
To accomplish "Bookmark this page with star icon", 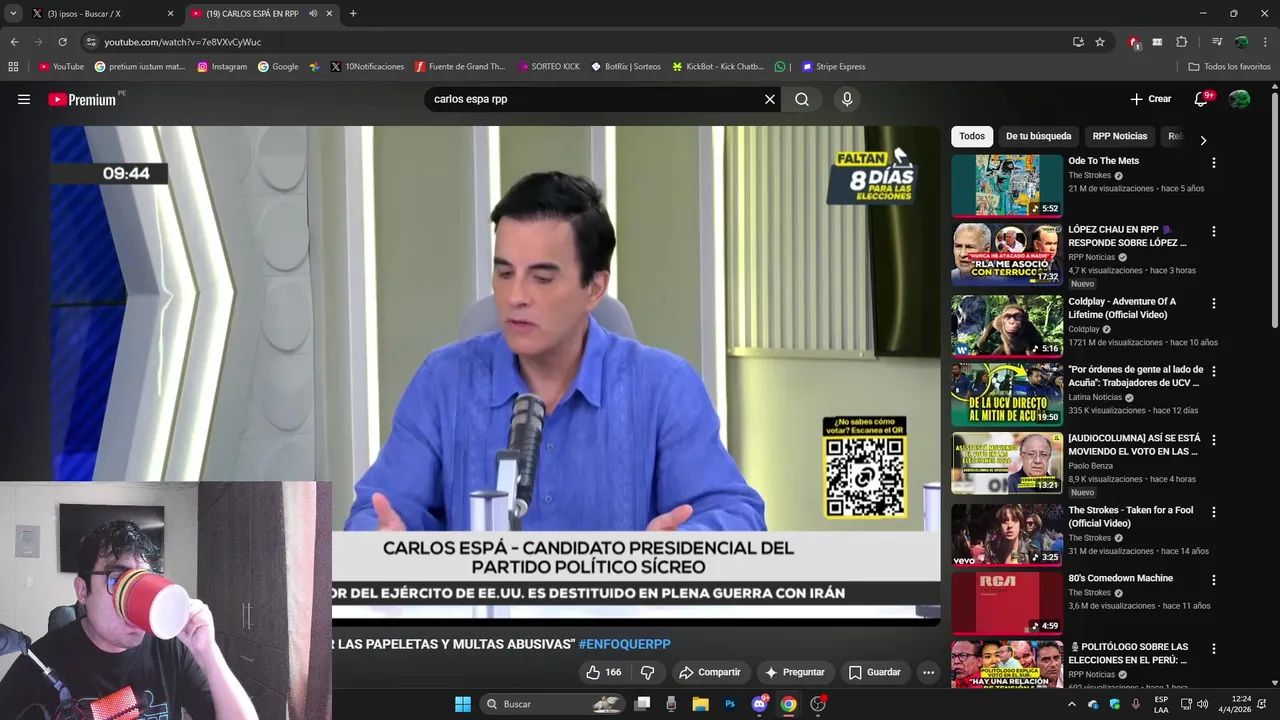I will [x=1100, y=42].
